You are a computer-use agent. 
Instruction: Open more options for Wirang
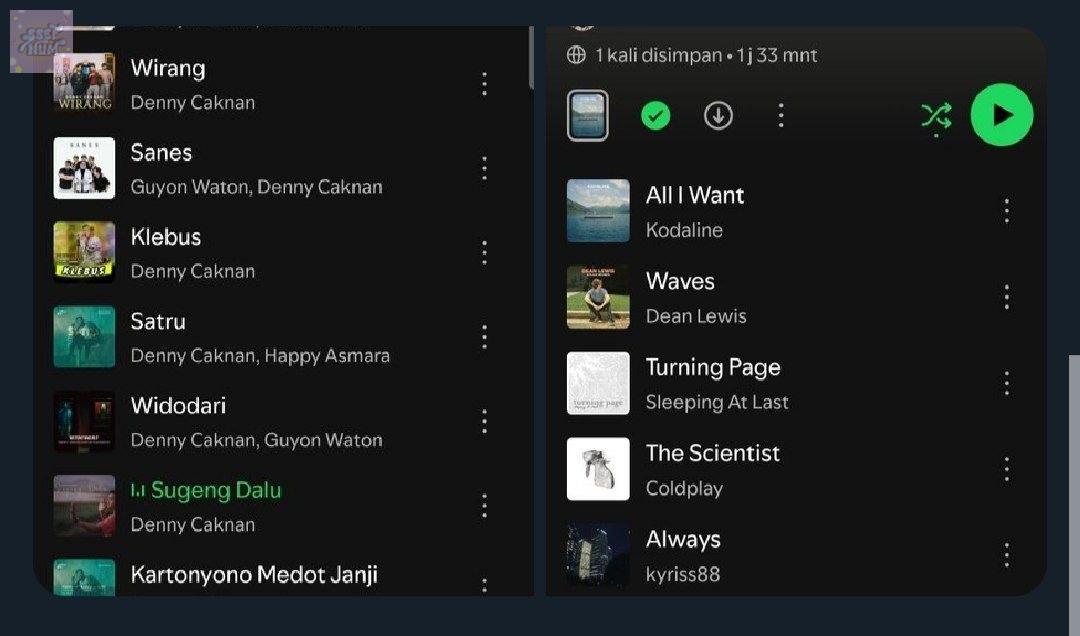(x=485, y=84)
